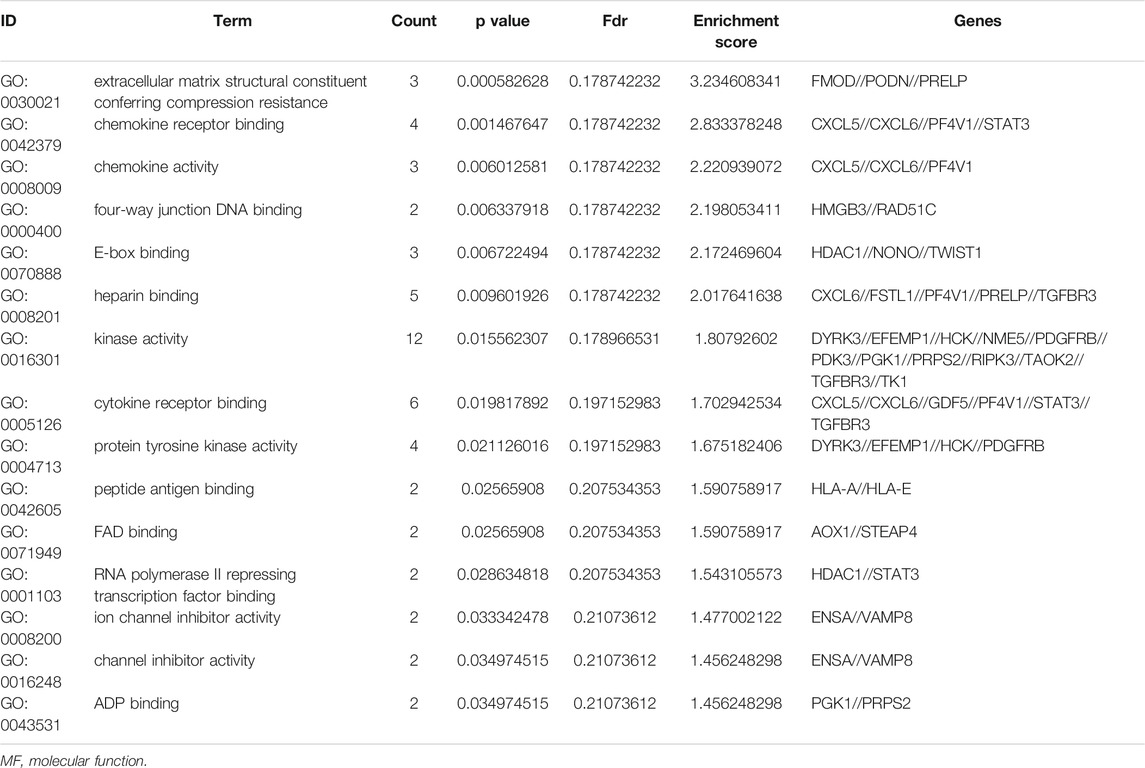
Task: Click genes cell 'HMGB3//RAD51C'
Action: tap(873, 210)
